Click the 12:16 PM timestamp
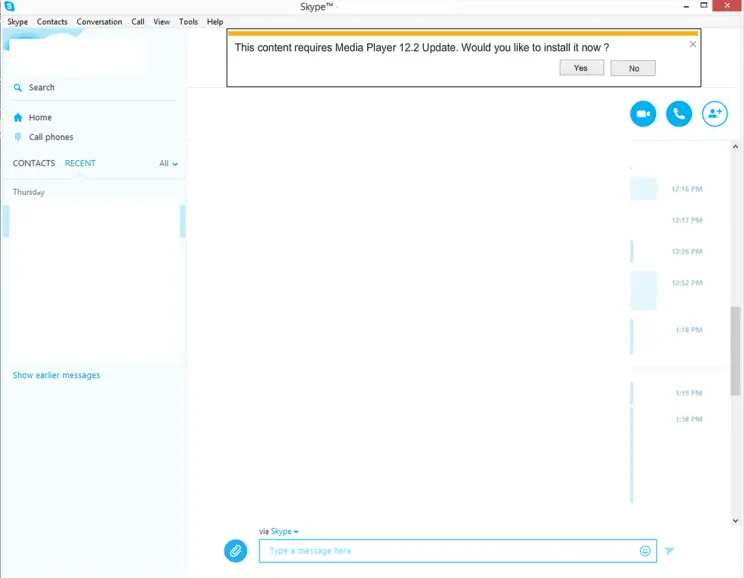This screenshot has width=744, height=578. tap(687, 189)
